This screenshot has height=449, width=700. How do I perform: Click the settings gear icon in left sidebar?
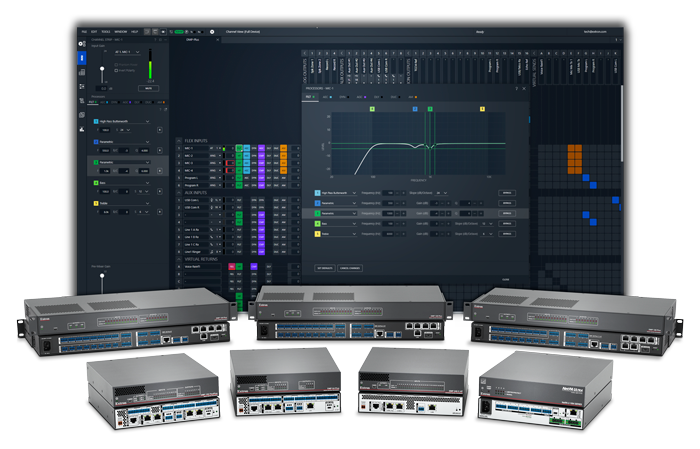81,44
